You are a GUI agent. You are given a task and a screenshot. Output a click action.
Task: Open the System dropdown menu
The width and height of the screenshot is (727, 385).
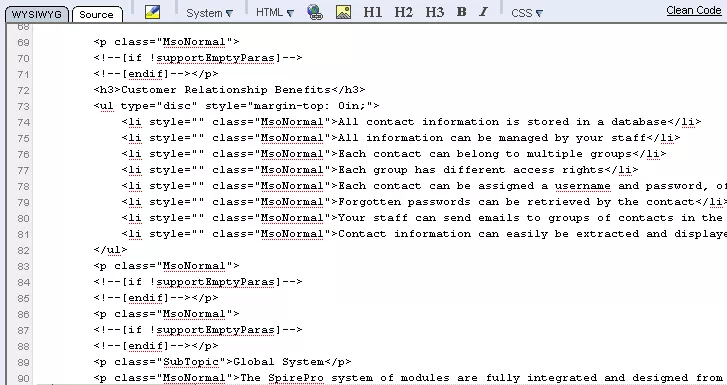coord(210,13)
